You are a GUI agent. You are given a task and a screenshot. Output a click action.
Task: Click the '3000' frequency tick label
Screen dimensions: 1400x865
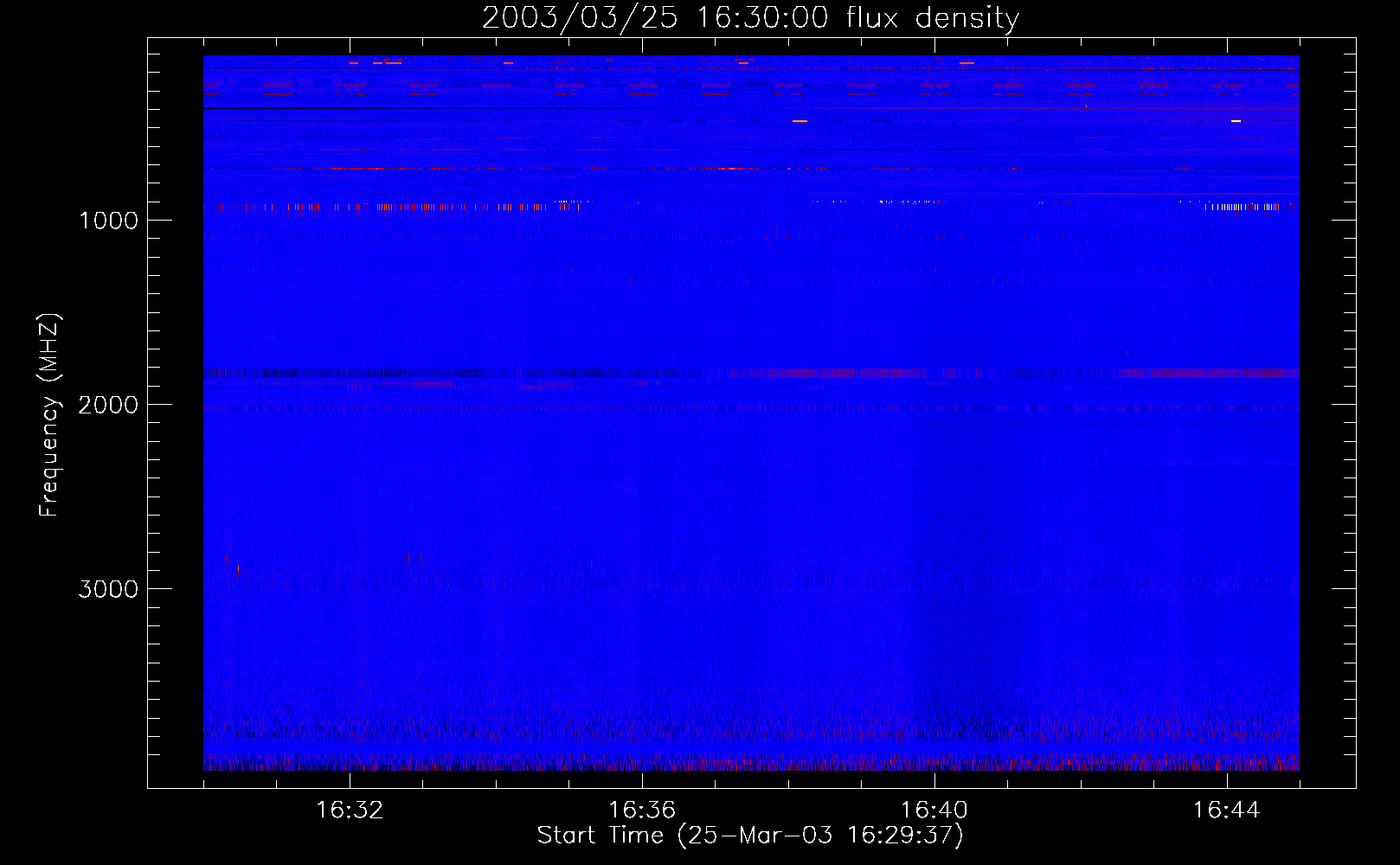click(x=108, y=589)
